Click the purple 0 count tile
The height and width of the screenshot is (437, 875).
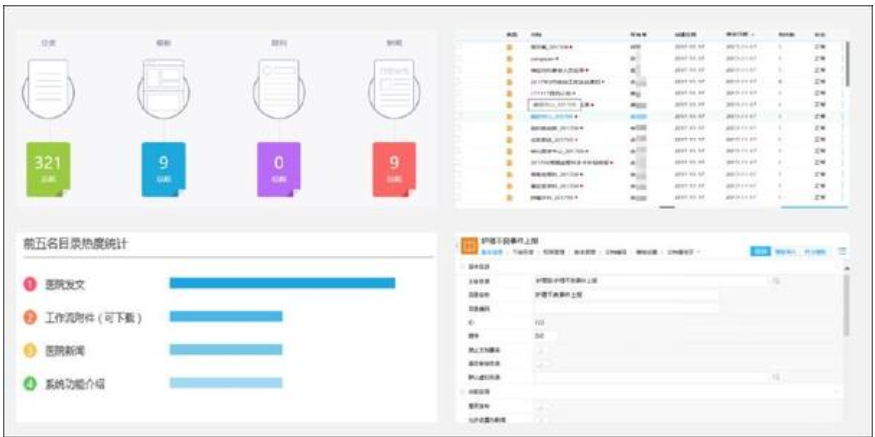[x=279, y=169]
